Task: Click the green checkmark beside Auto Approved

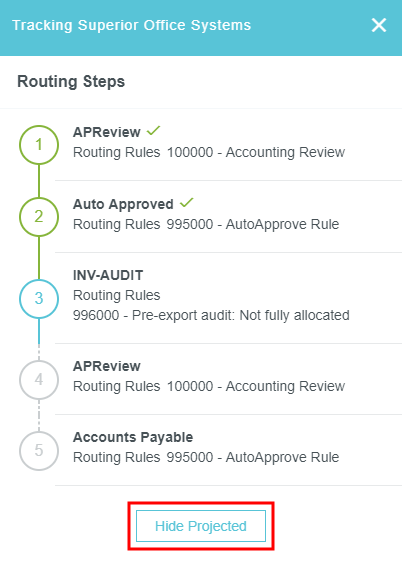Action: pyautogui.click(x=187, y=203)
